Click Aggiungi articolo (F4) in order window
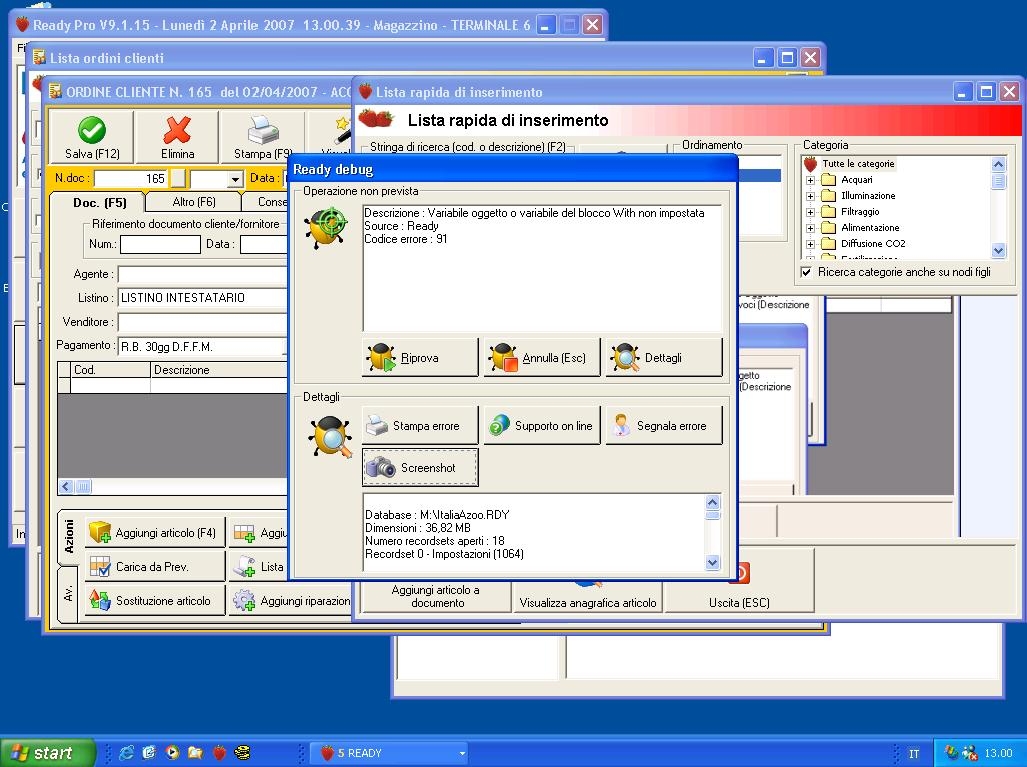Viewport: 1027px width, 767px height. coord(155,533)
